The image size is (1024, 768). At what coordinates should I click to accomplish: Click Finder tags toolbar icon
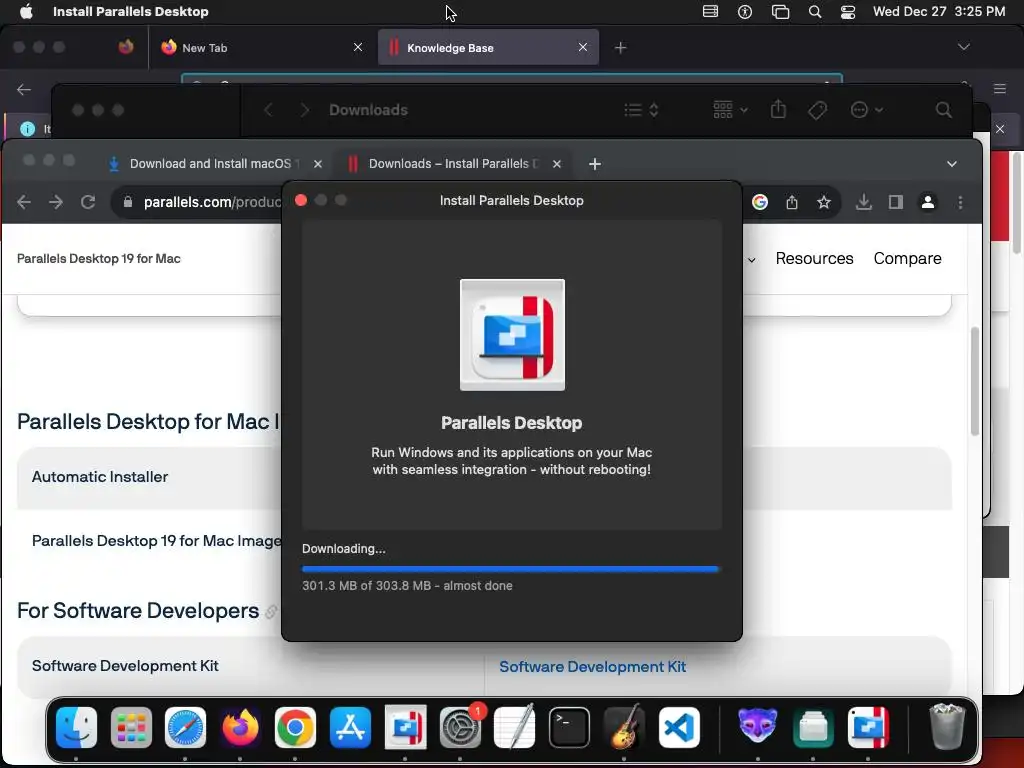(x=817, y=110)
